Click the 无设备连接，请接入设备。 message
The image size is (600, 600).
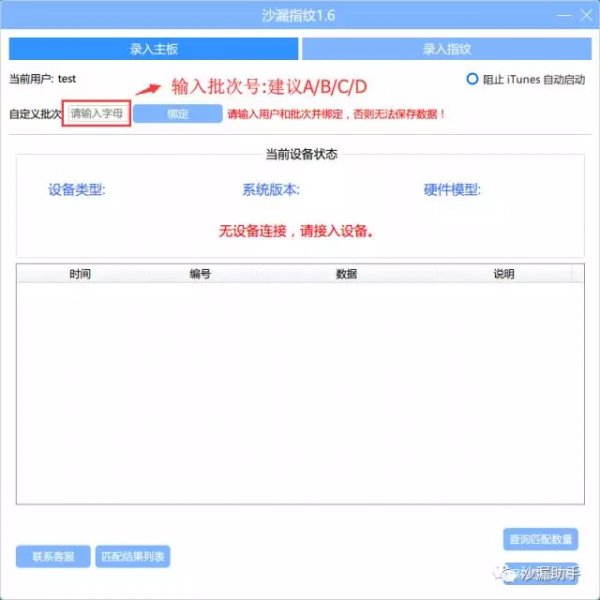tap(296, 231)
